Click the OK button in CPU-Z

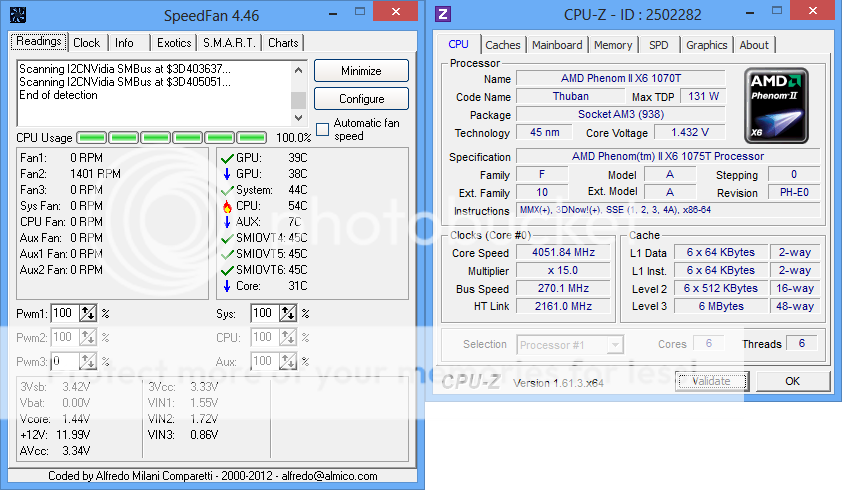tap(792, 381)
